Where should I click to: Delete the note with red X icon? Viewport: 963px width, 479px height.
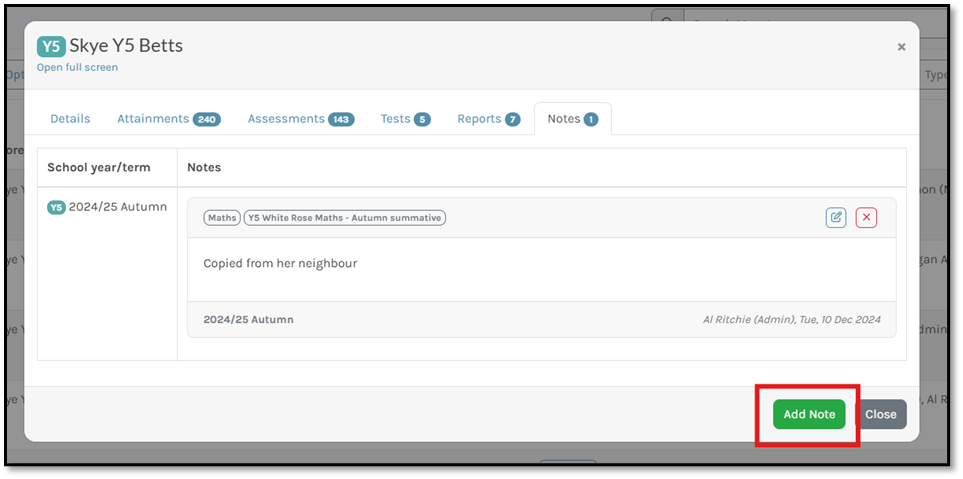[867, 217]
